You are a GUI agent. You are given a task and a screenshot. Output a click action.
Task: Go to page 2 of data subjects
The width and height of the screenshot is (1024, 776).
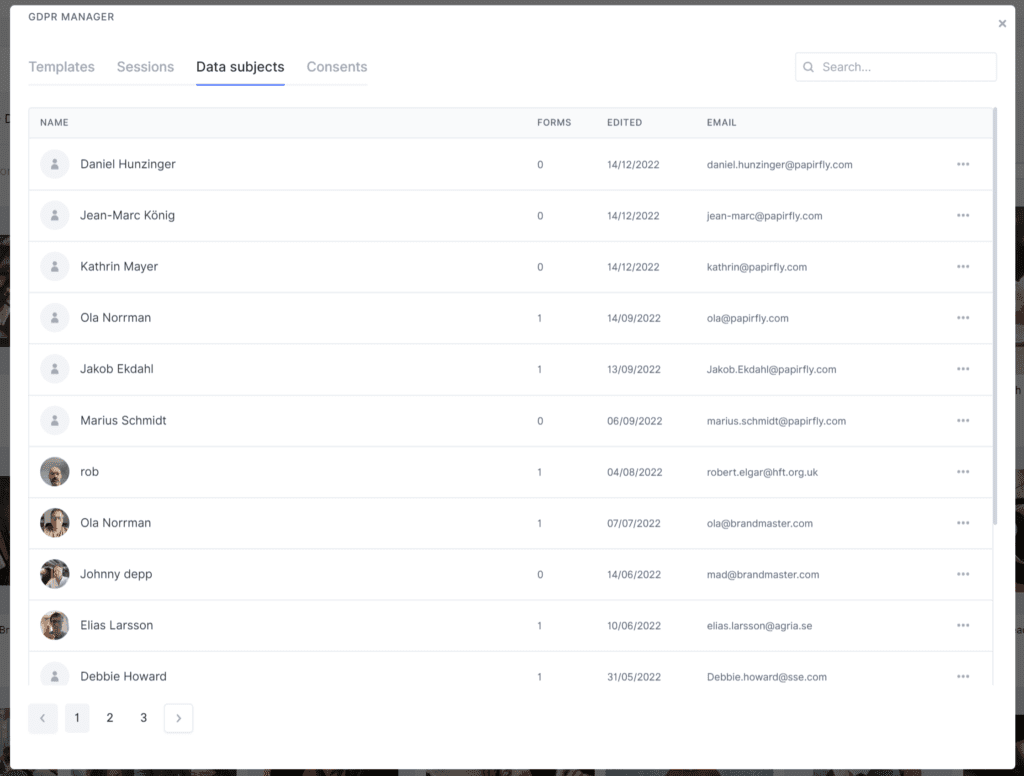click(110, 718)
